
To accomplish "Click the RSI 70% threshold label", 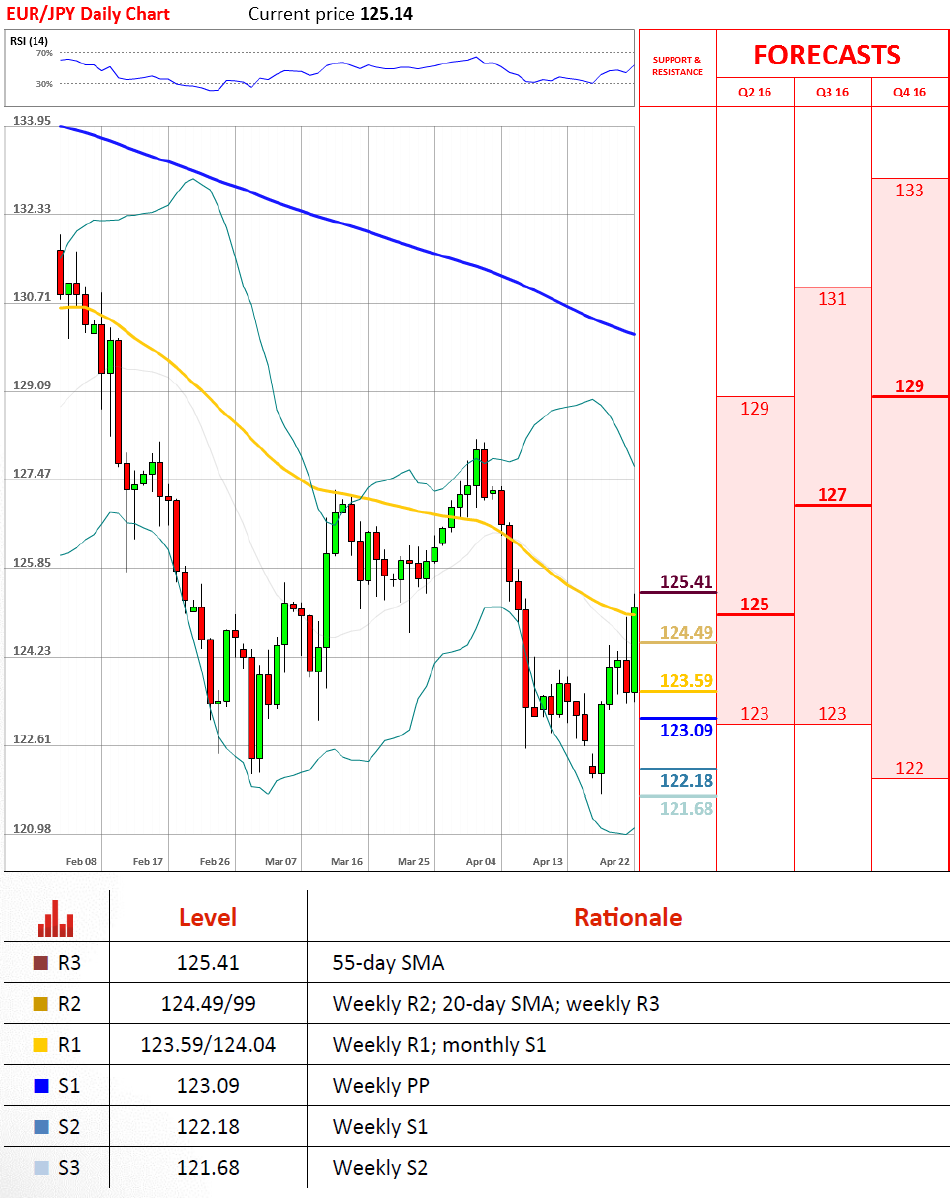I will tap(44, 53).
